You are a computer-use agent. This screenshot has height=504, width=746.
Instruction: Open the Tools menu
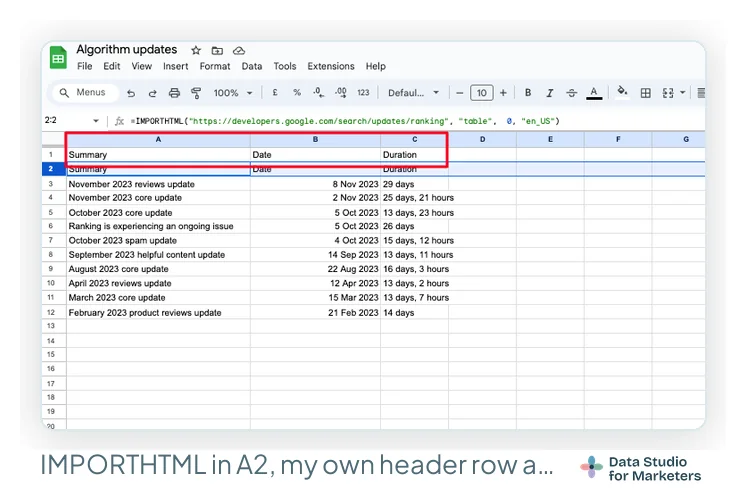(x=285, y=66)
